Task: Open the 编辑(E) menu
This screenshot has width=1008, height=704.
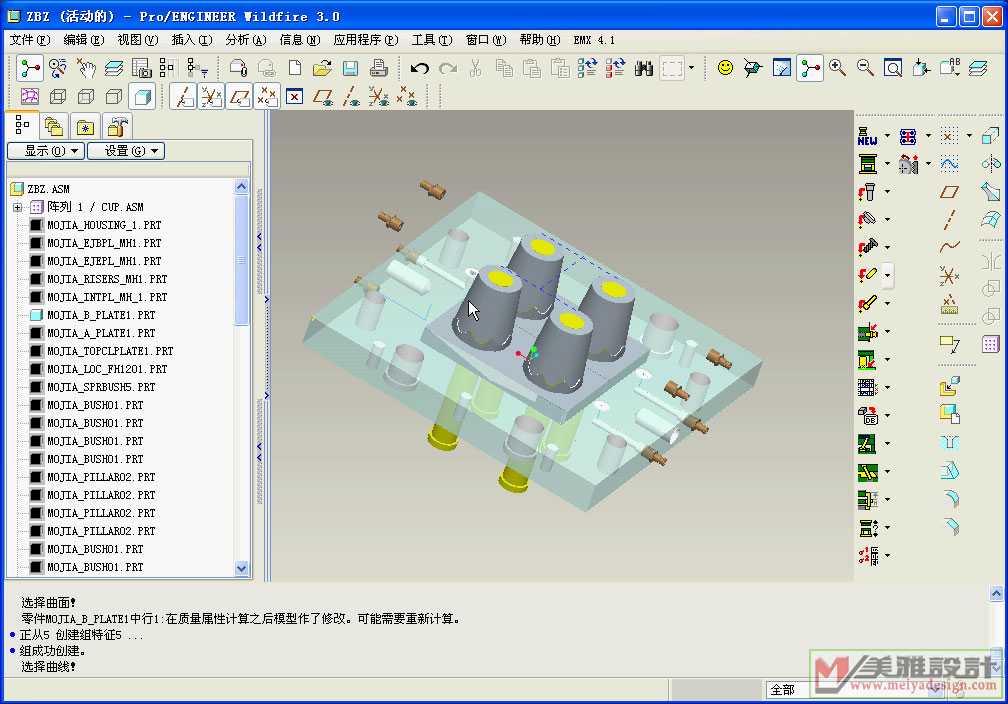Action: click(84, 40)
